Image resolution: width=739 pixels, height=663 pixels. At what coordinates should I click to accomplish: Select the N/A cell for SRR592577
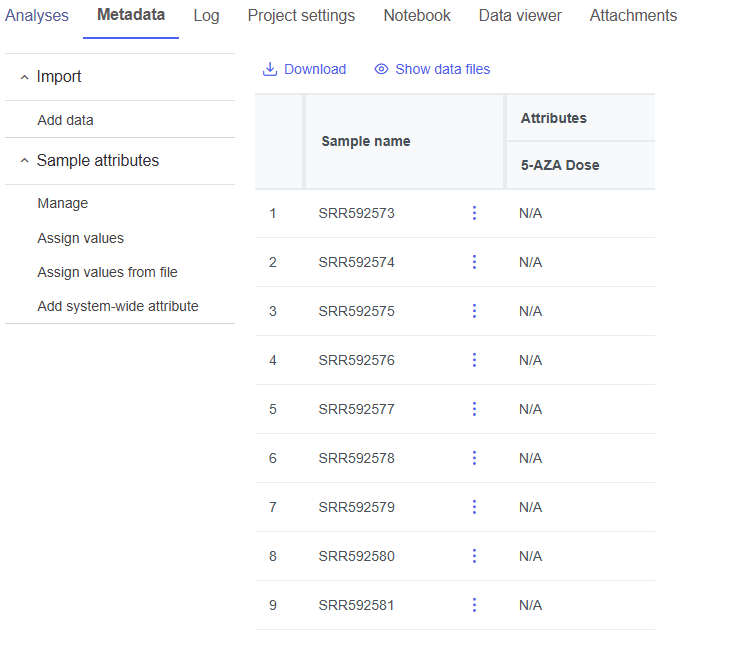530,409
